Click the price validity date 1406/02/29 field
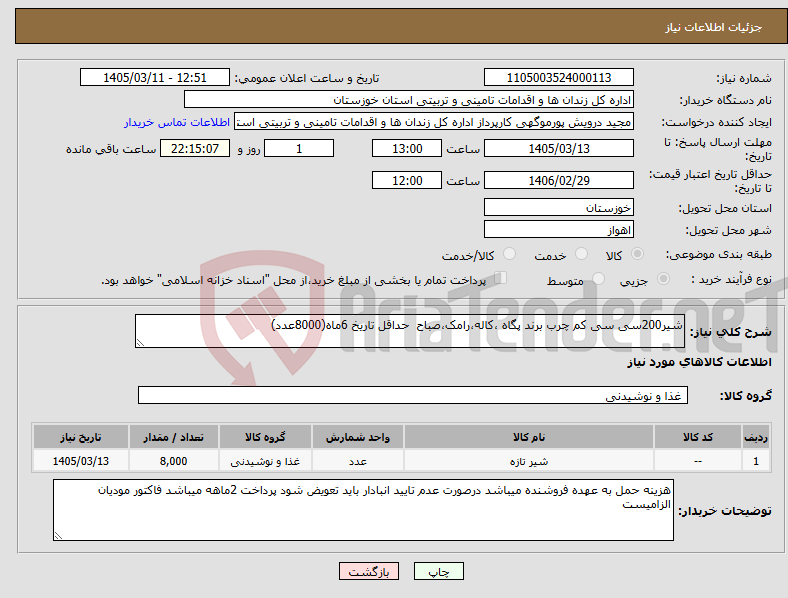This screenshot has width=788, height=598. 558,180
